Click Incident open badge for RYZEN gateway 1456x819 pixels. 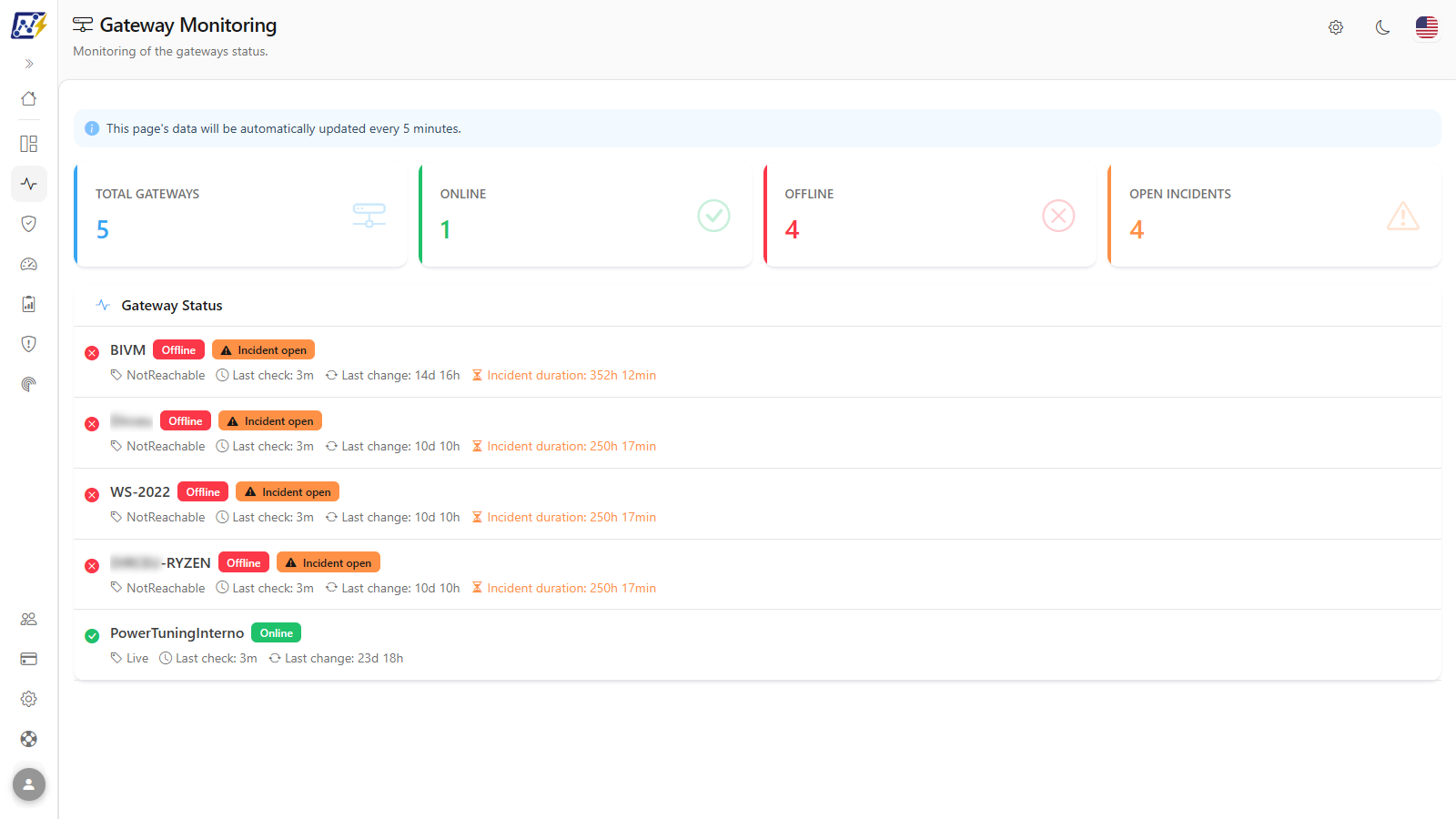[328, 563]
